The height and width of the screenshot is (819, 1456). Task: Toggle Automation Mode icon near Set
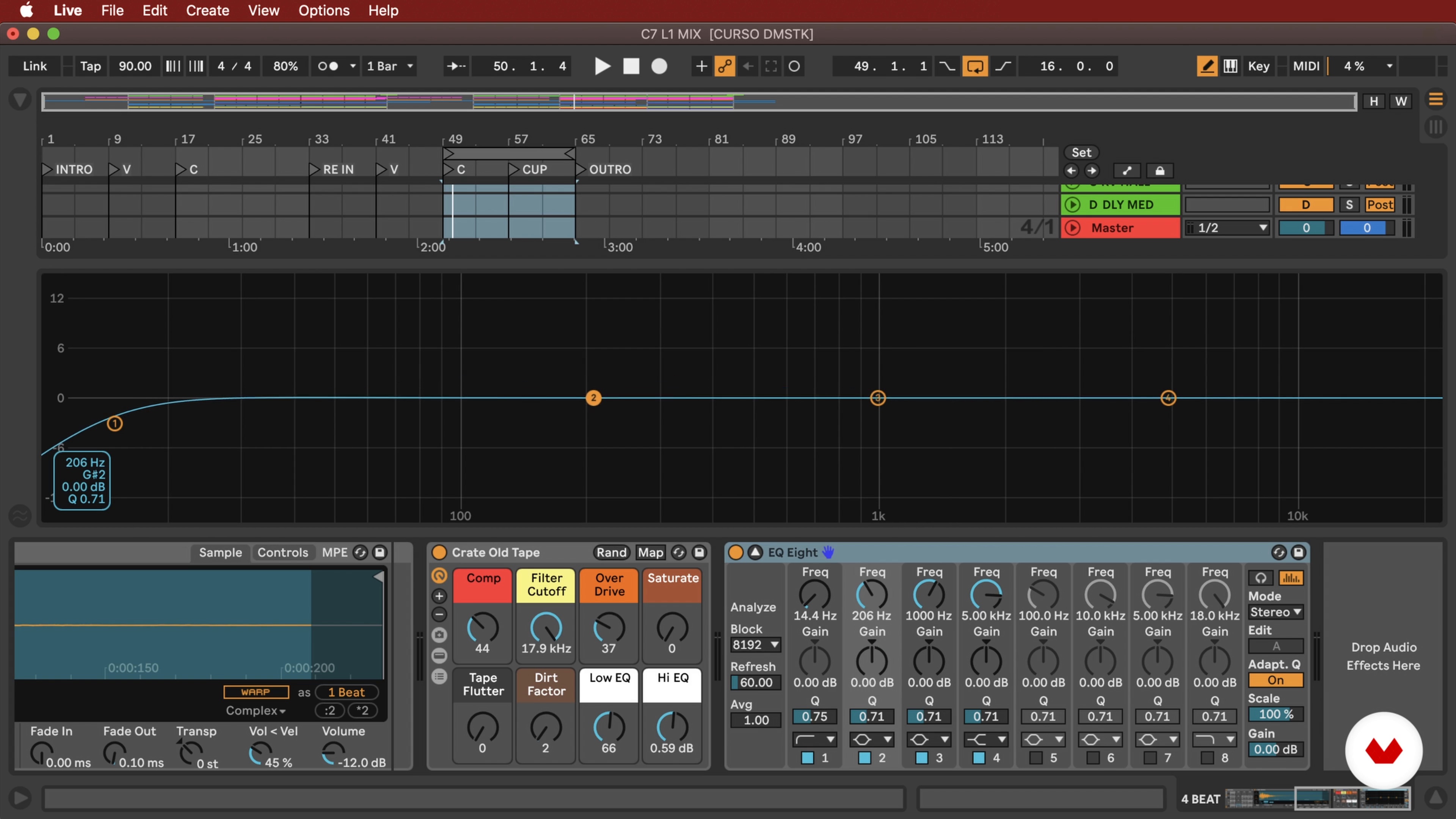tap(1127, 171)
